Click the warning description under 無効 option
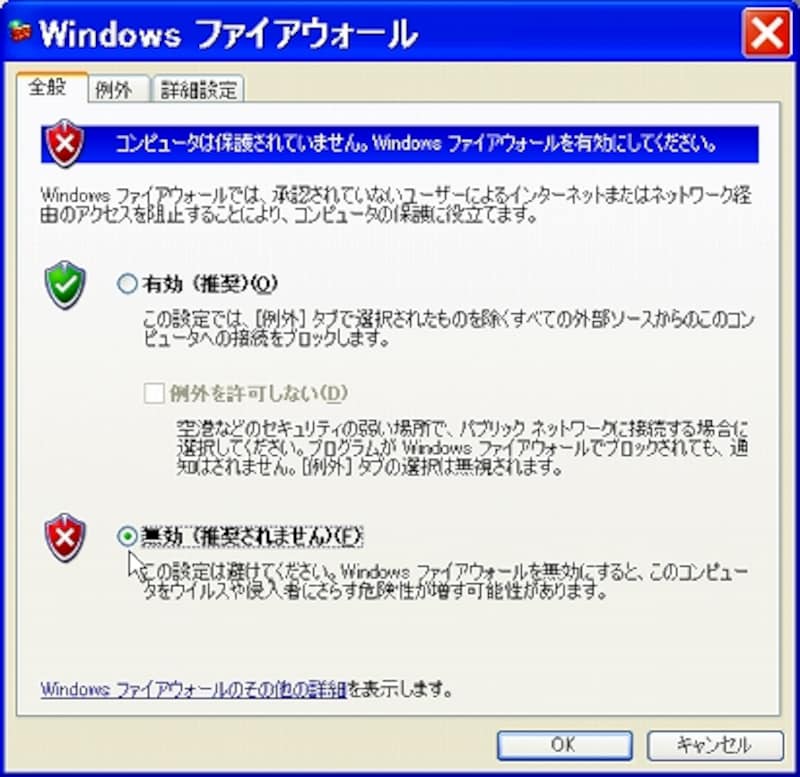This screenshot has width=800, height=777. click(445, 582)
